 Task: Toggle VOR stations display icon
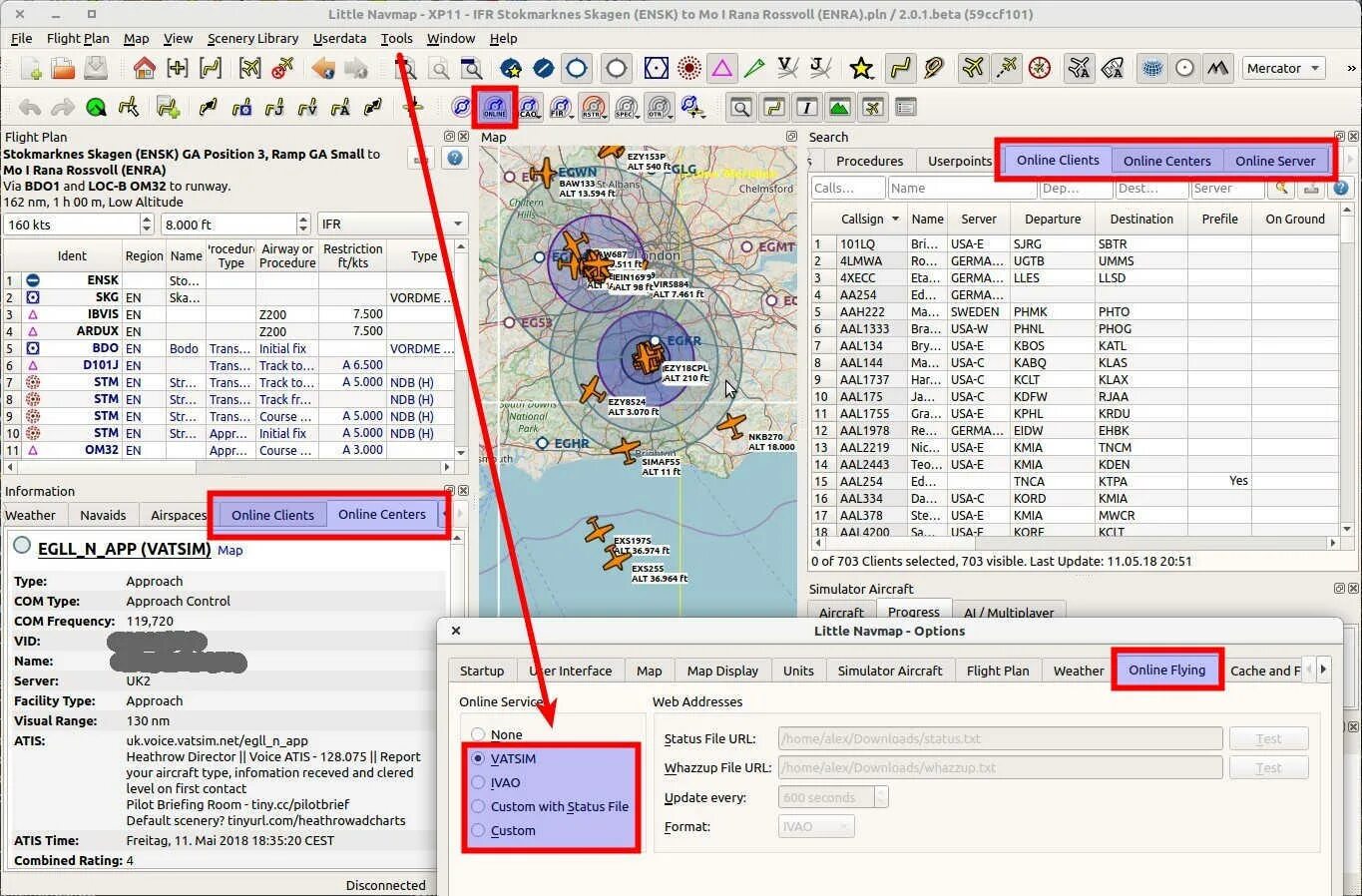[x=657, y=69]
